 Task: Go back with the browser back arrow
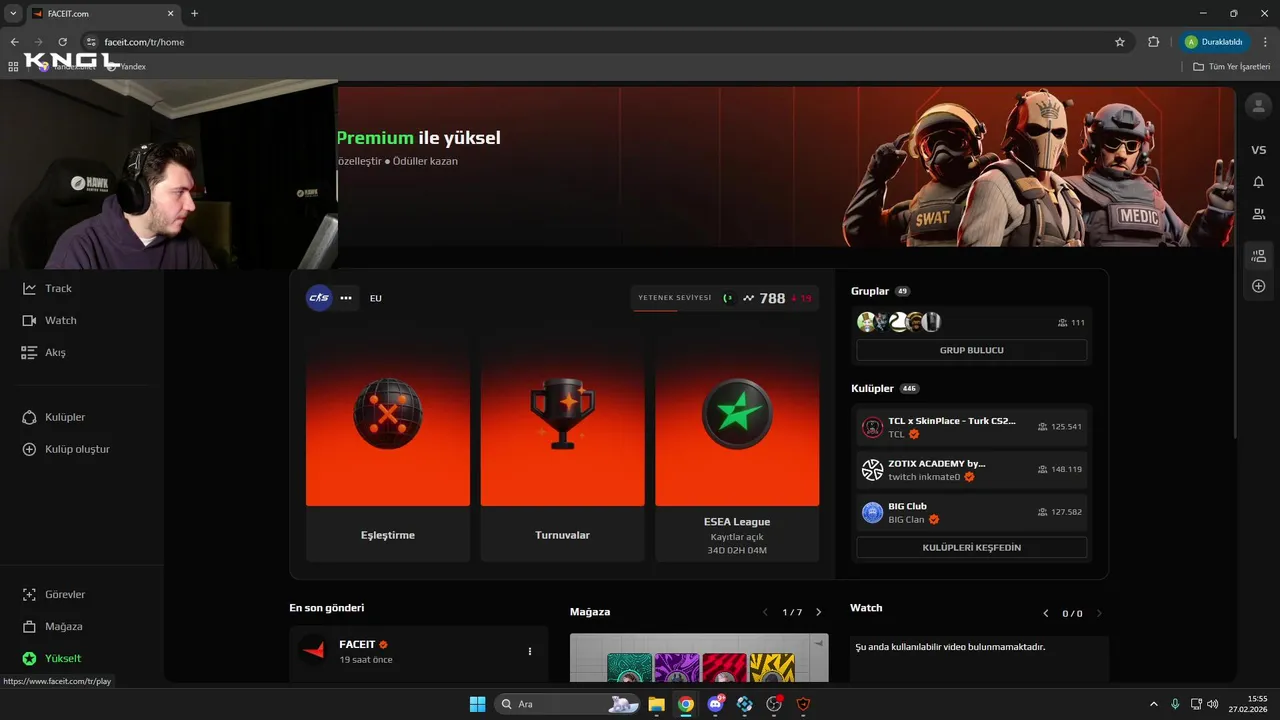coord(14,42)
